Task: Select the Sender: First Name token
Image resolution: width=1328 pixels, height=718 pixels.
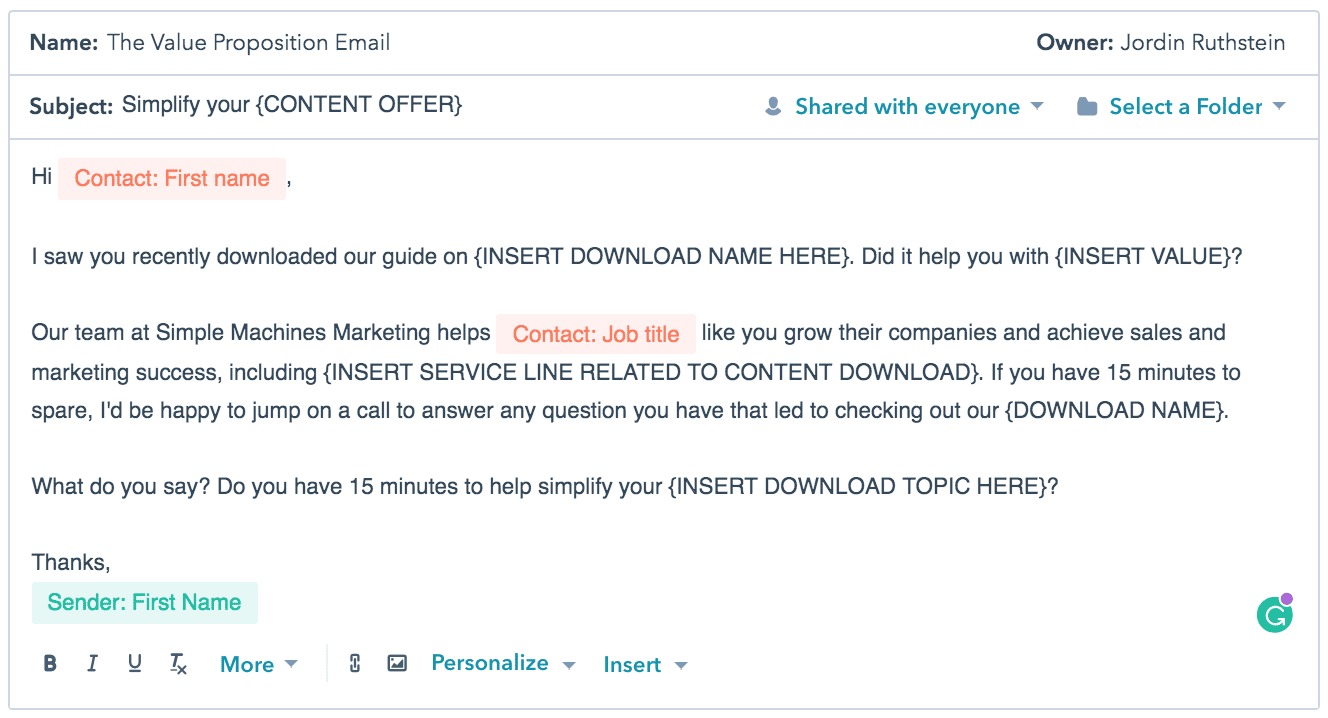Action: (x=144, y=602)
